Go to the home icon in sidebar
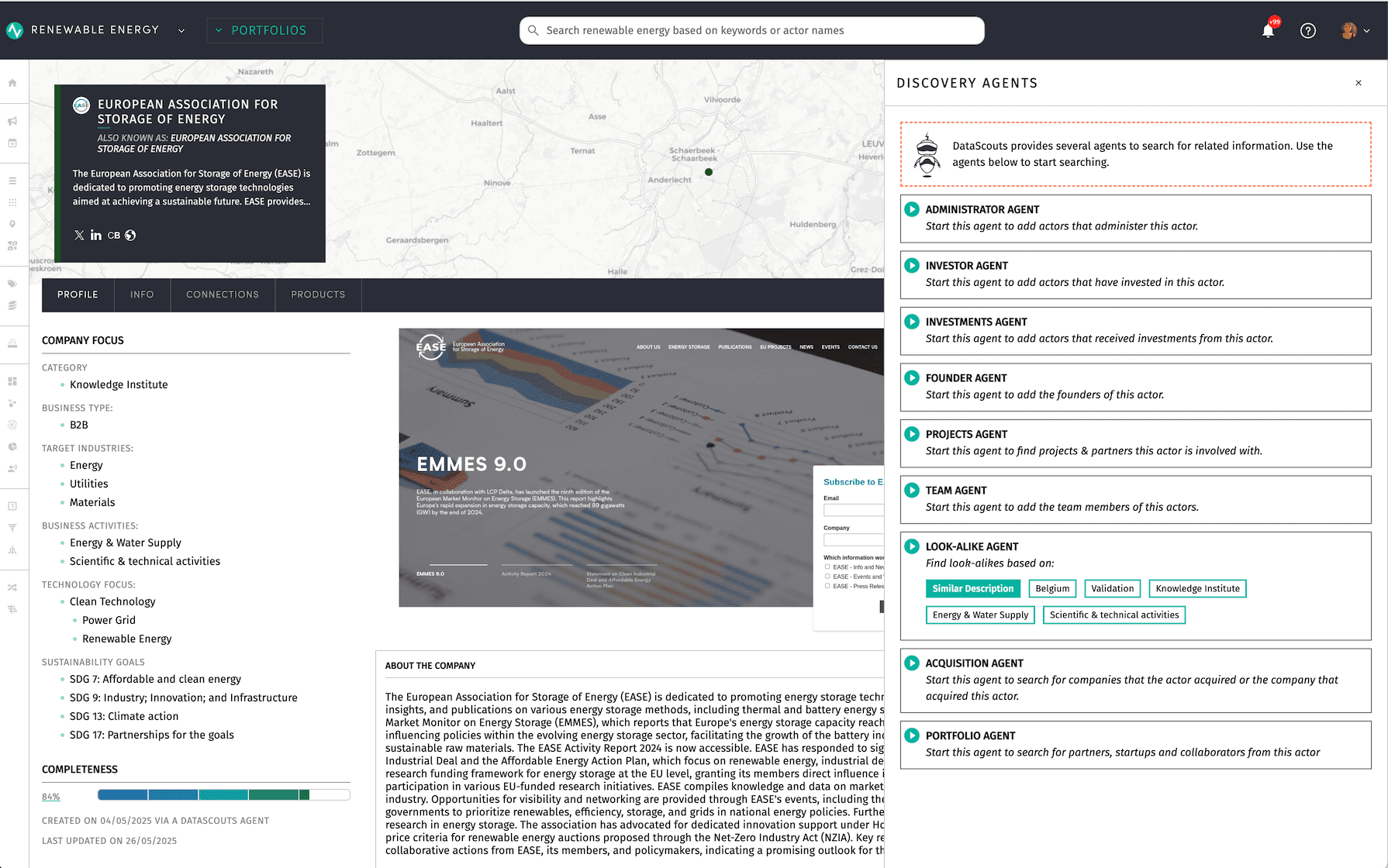 (x=12, y=83)
